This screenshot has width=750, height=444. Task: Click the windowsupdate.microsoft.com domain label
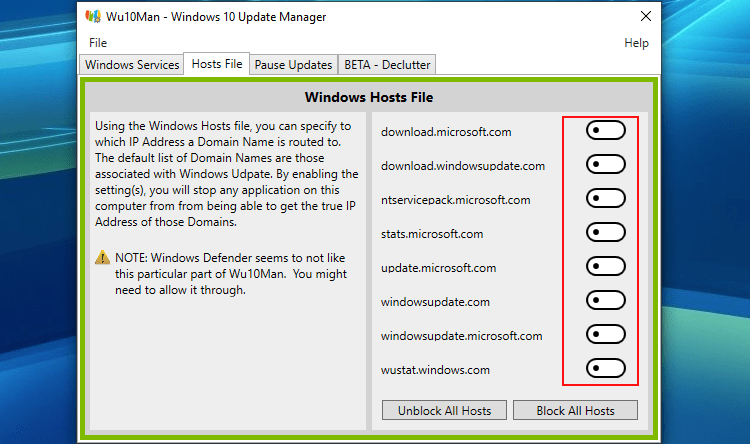(462, 336)
